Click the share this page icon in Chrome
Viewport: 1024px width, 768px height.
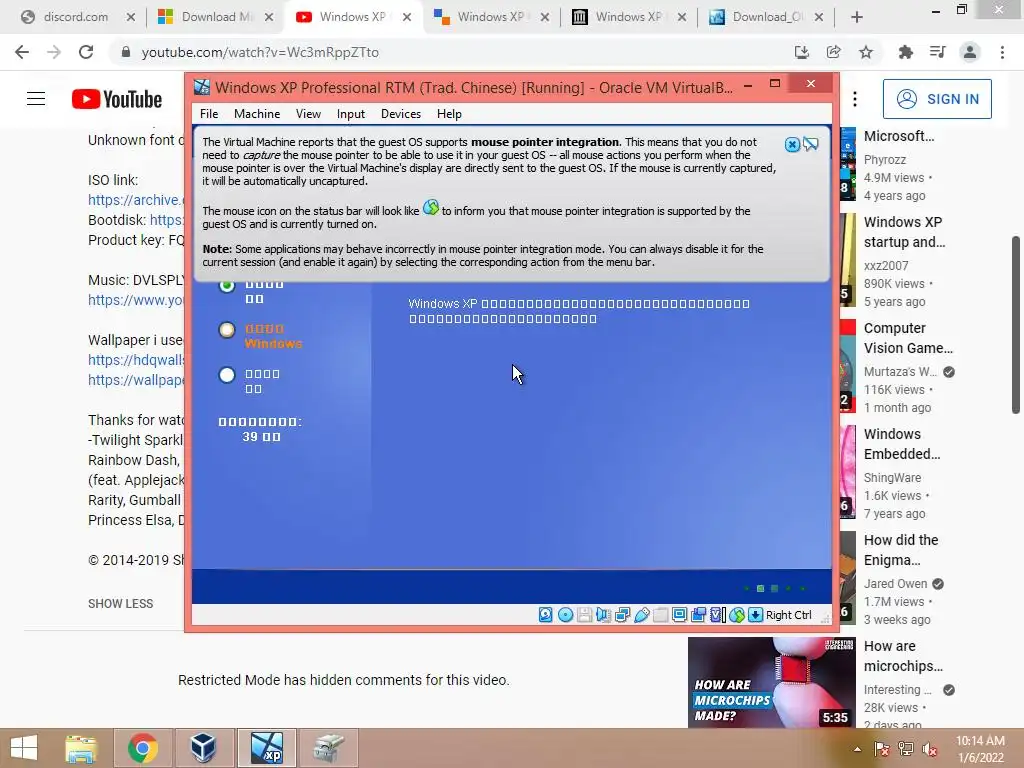point(834,52)
